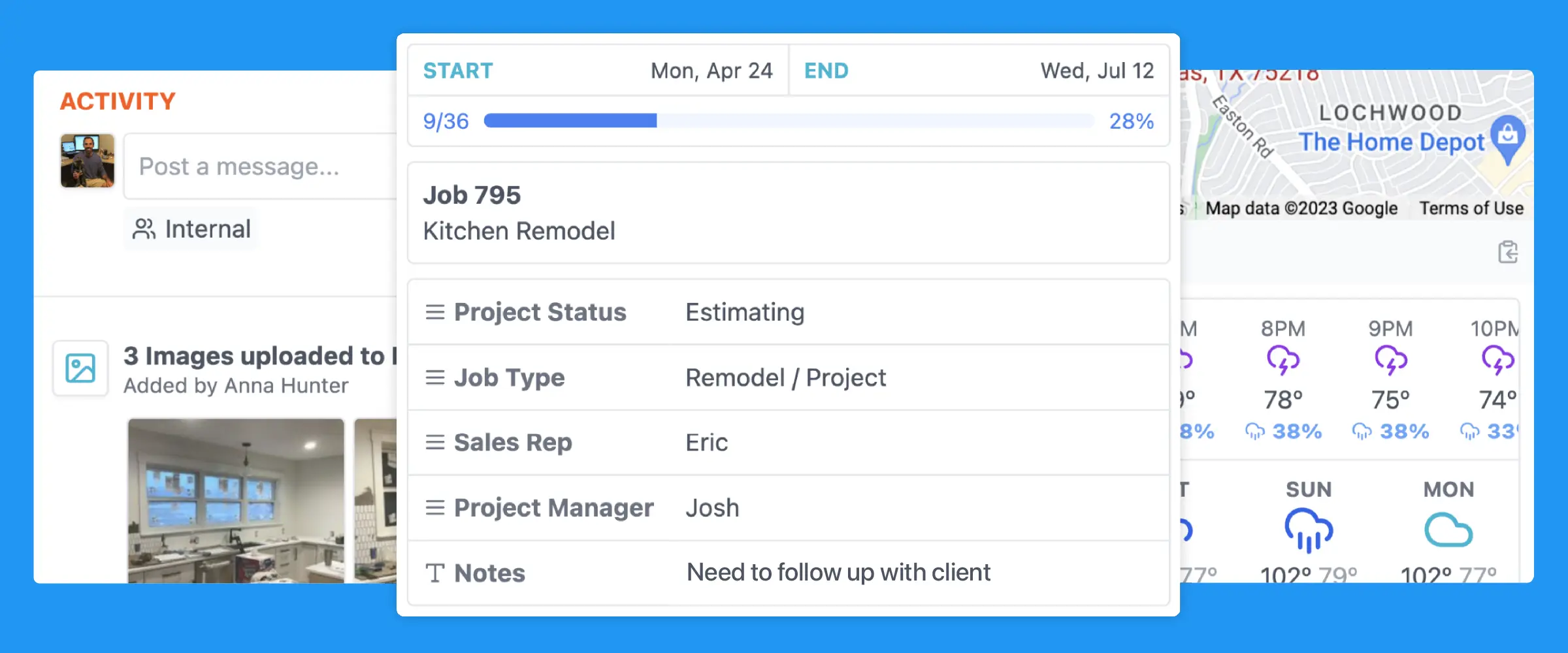The height and width of the screenshot is (653, 1568).
Task: Click the drag handle beside Project Status
Action: [x=434, y=312]
